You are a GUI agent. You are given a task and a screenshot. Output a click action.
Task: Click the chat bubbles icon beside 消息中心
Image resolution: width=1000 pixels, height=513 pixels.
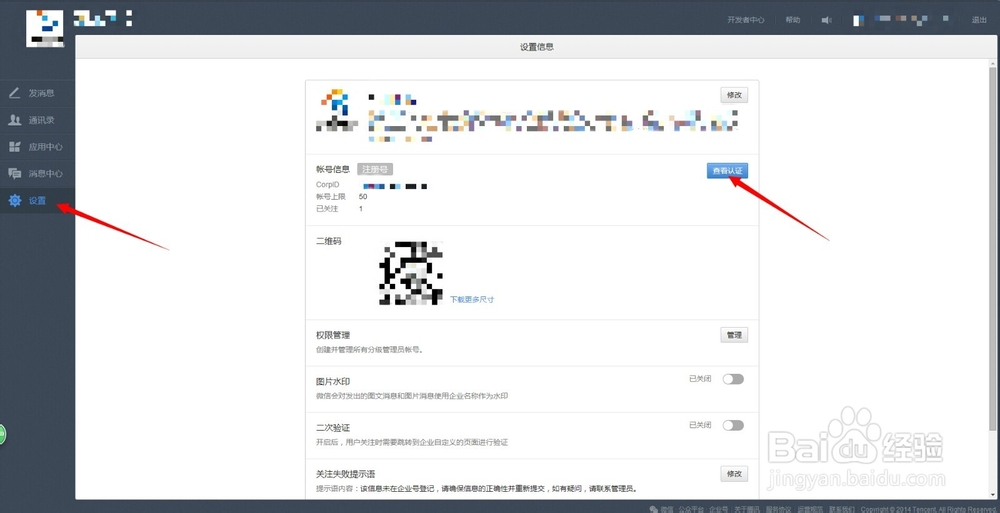pyautogui.click(x=14, y=173)
